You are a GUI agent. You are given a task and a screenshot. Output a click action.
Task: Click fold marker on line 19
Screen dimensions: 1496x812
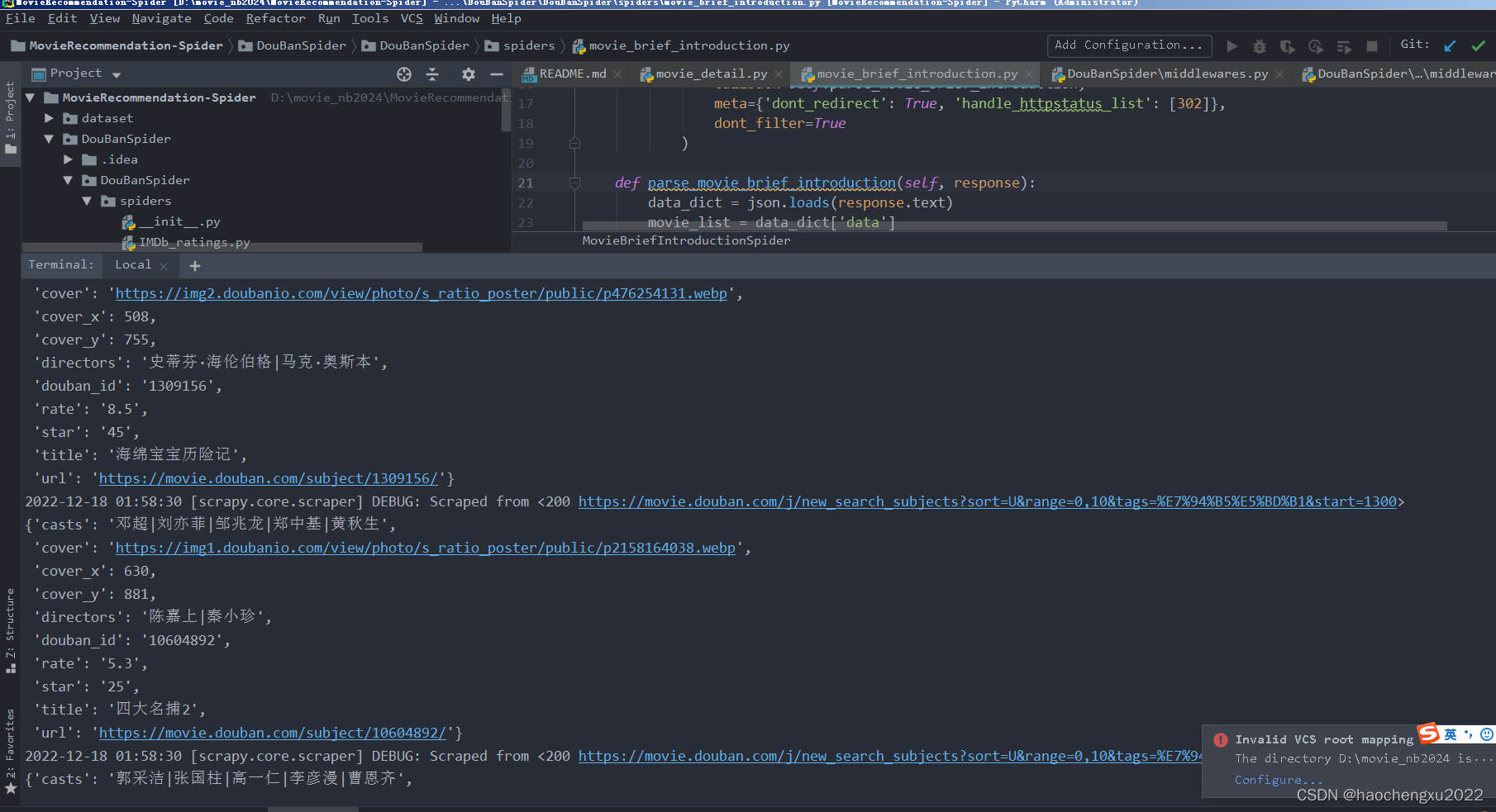coord(574,143)
